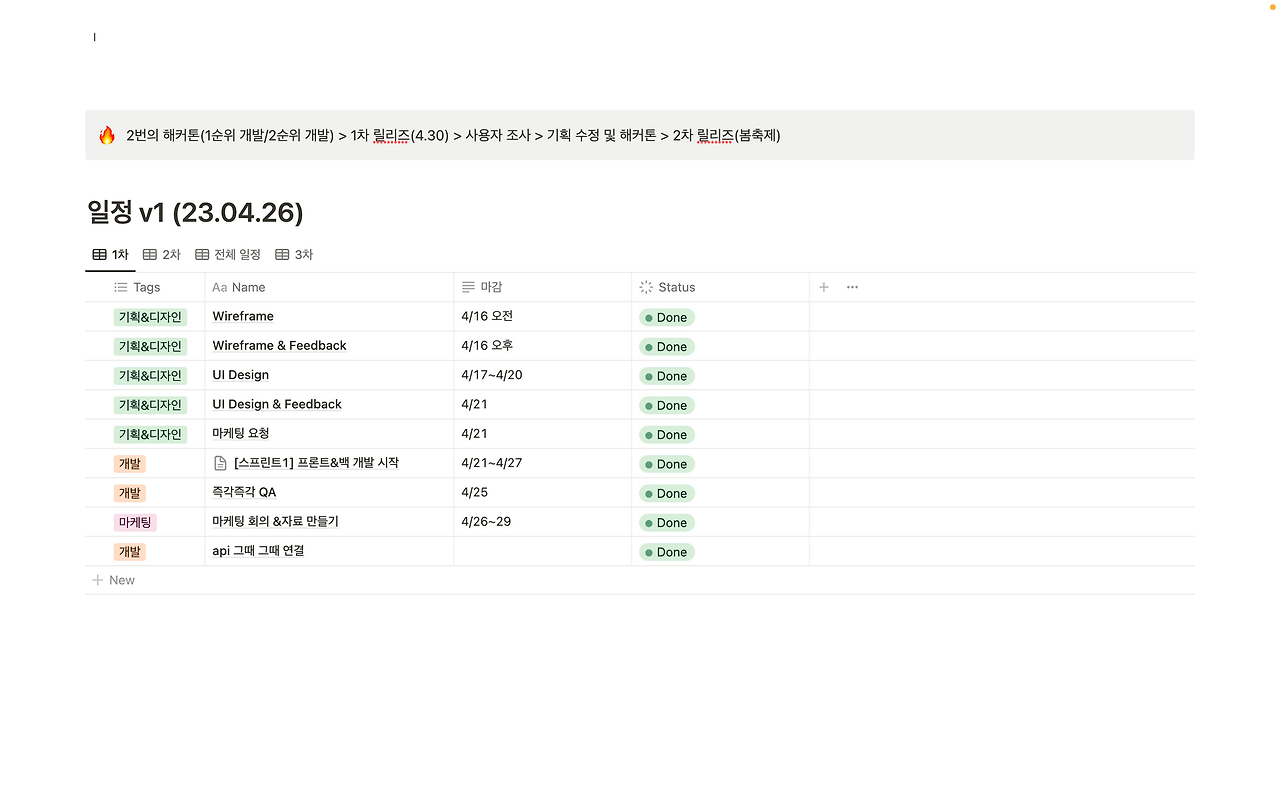Click empty 마감 cell of api row
Image resolution: width=1280 pixels, height=800 pixels.
(542, 551)
